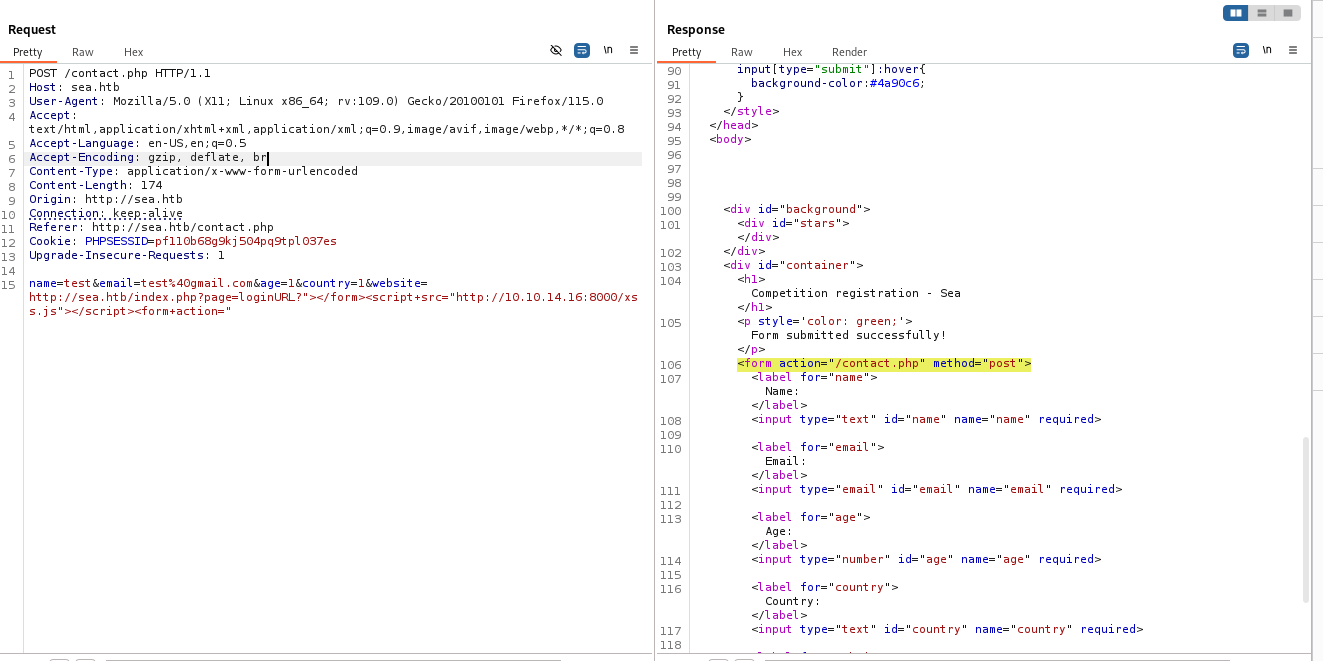Click the 'Content-Length: 174' header
This screenshot has height=661, width=1323.
[x=95, y=185]
